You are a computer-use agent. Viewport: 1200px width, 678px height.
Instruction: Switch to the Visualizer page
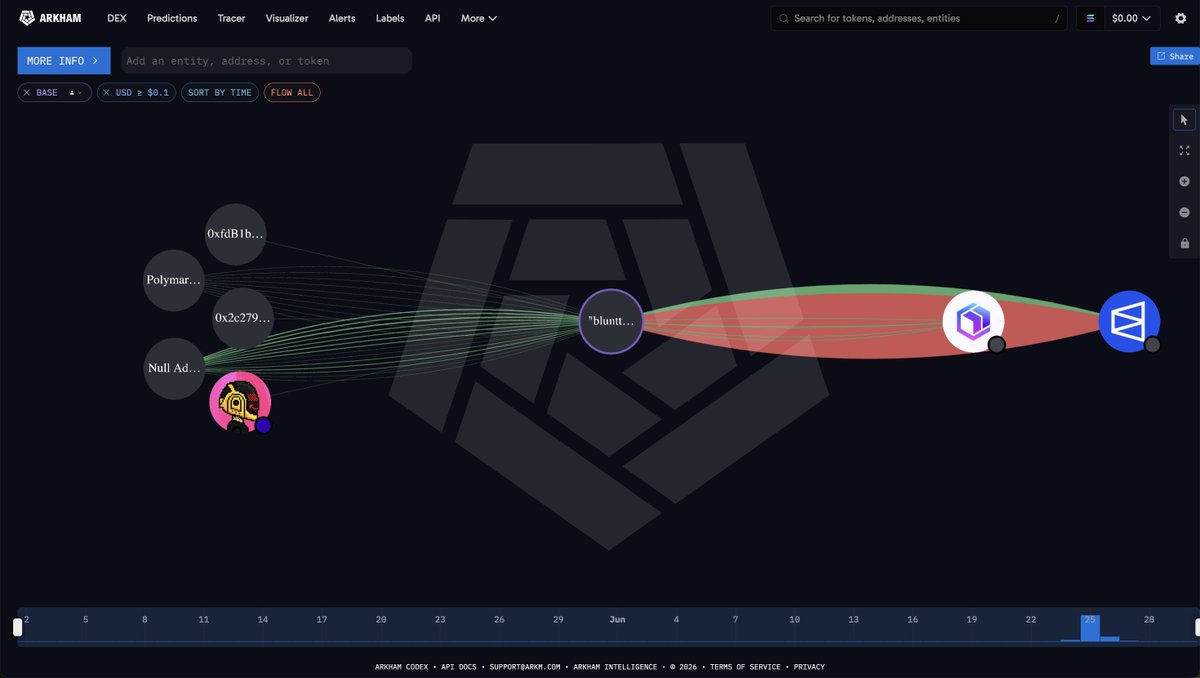click(287, 18)
